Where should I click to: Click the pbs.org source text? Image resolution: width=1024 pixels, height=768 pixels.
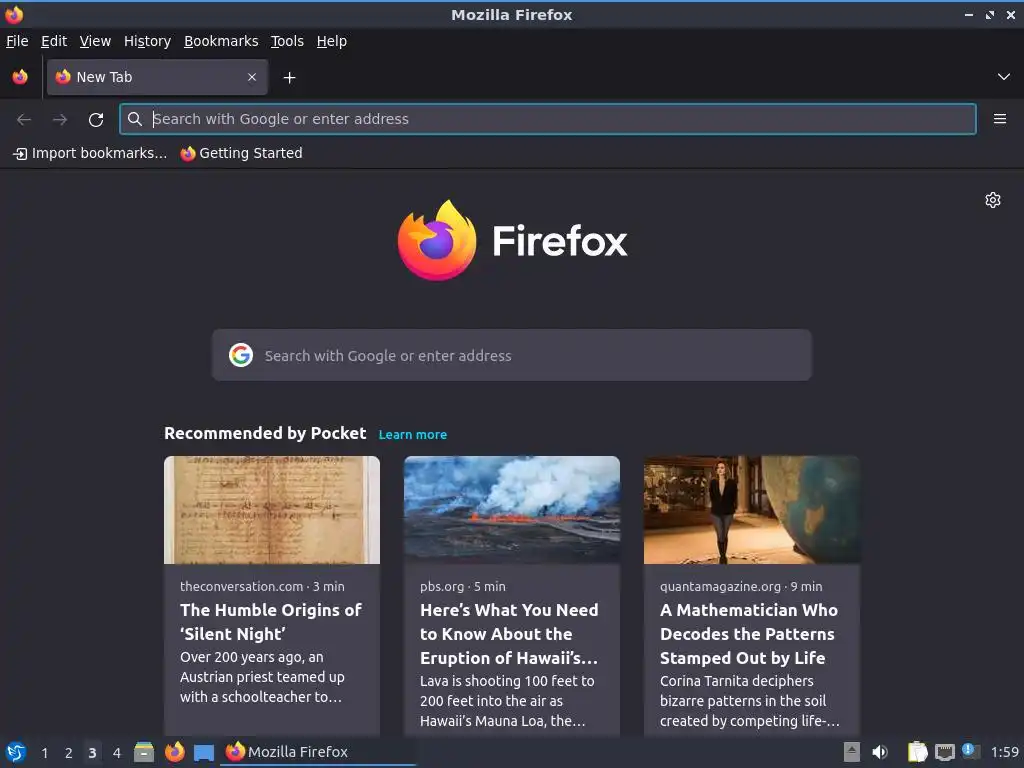tap(442, 586)
